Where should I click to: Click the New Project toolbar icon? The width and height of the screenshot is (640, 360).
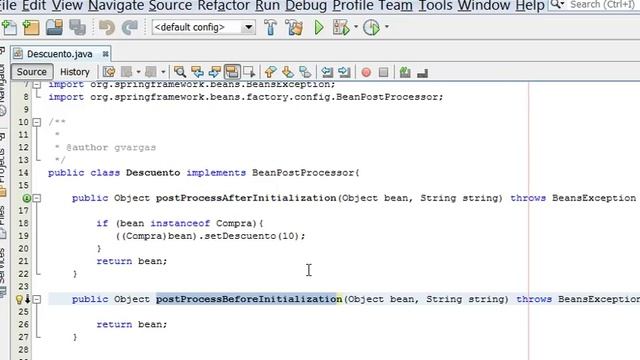(31, 27)
